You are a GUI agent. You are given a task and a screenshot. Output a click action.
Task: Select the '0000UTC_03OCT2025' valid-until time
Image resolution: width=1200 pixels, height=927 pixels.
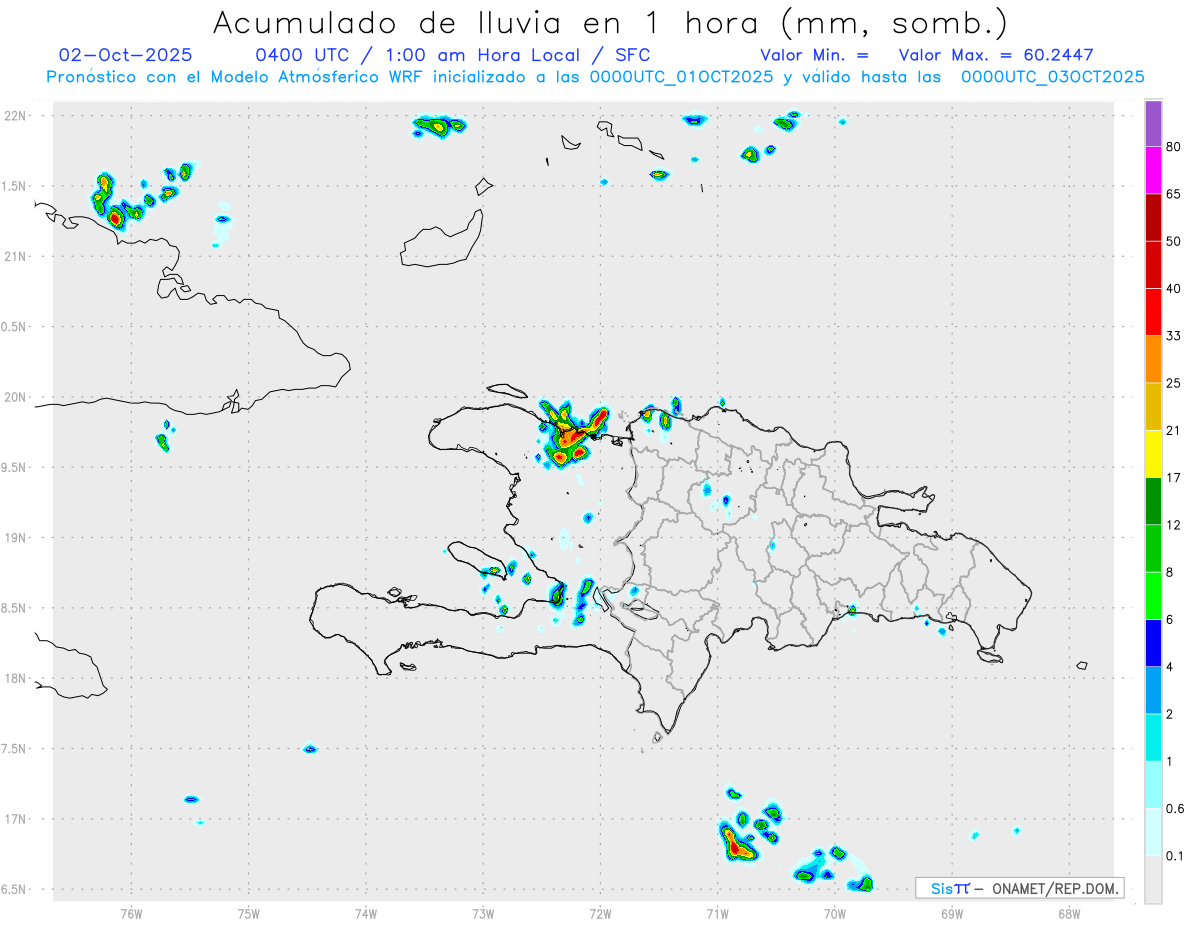pos(1053,77)
